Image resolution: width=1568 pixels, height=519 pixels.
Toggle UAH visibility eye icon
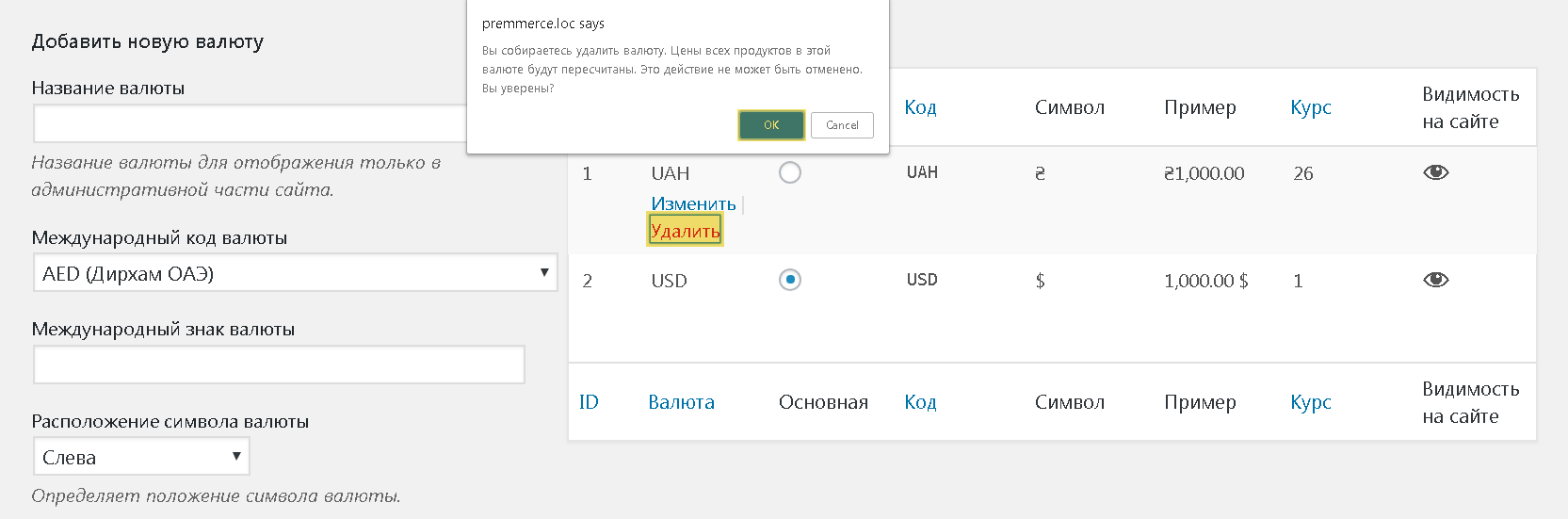click(x=1435, y=172)
